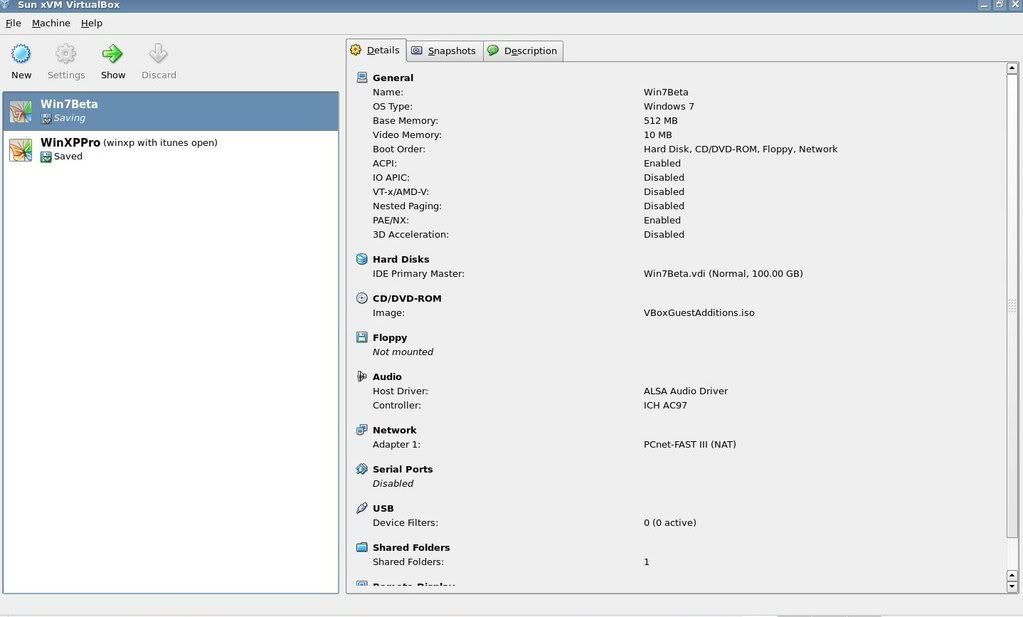The image size is (1023, 617).
Task: Open the Help menu
Action: pos(92,23)
